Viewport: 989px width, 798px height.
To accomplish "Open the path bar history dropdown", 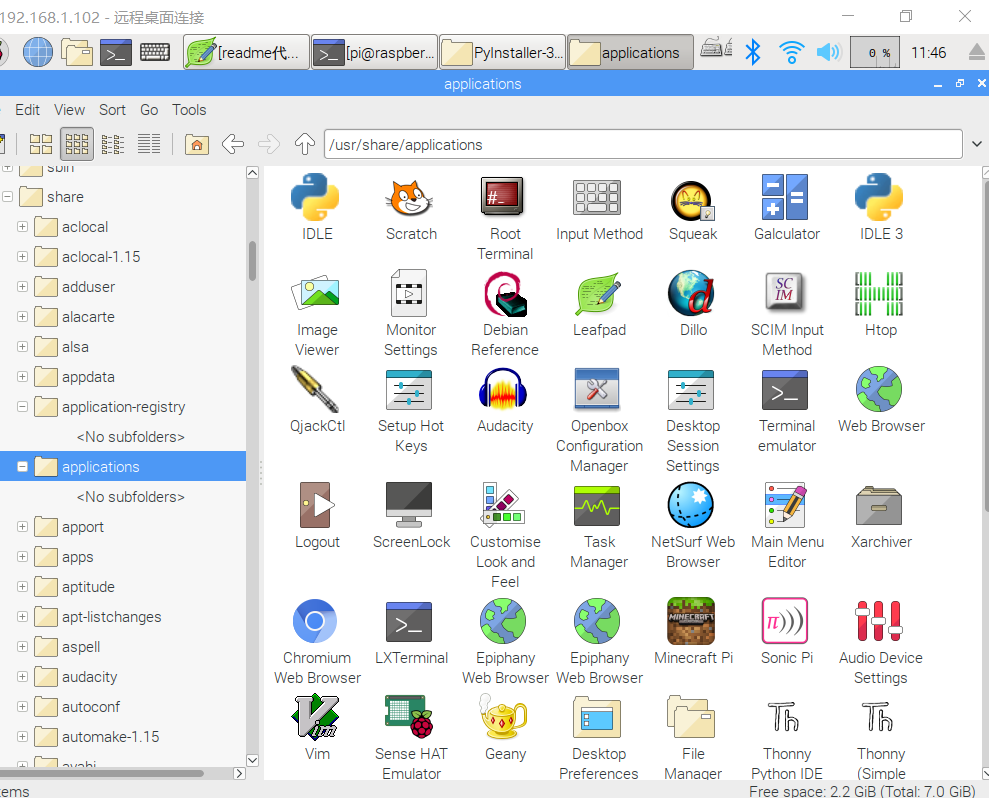I will click(977, 144).
